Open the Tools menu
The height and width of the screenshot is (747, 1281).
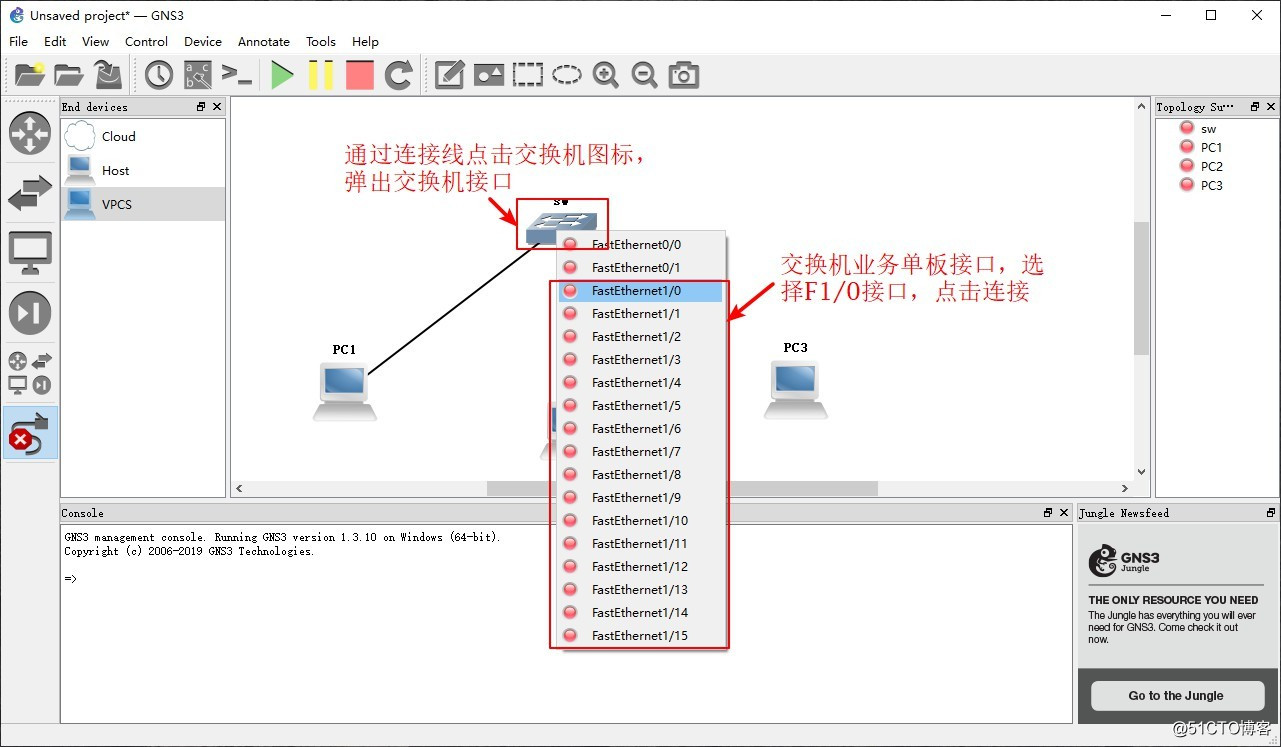click(x=321, y=41)
